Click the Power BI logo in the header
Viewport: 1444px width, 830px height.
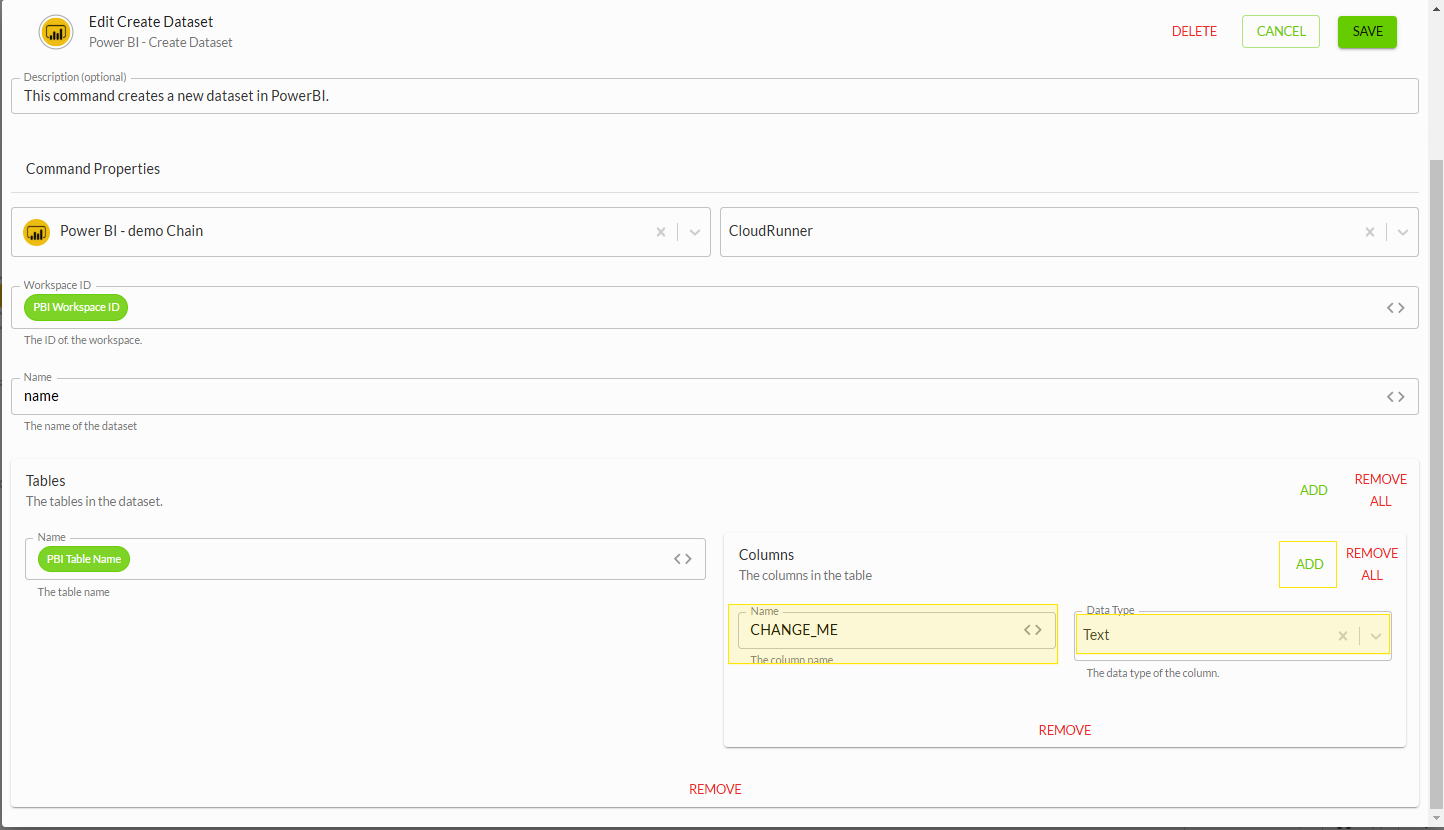[56, 32]
